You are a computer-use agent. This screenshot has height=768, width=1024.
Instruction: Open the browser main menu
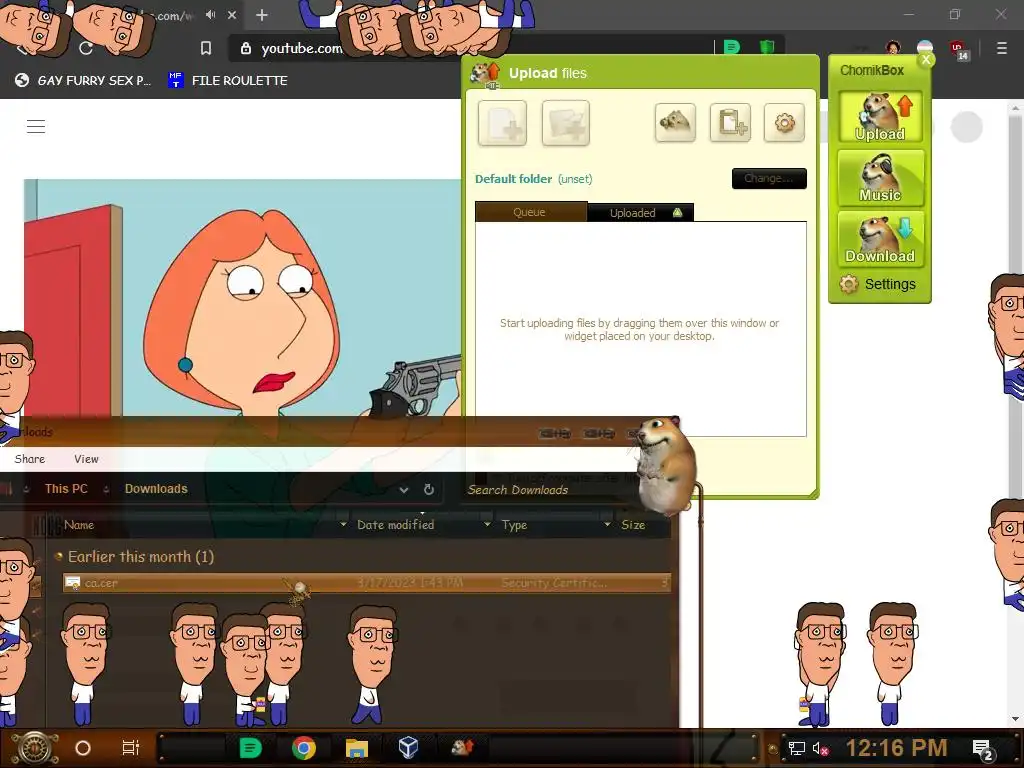coord(1002,48)
